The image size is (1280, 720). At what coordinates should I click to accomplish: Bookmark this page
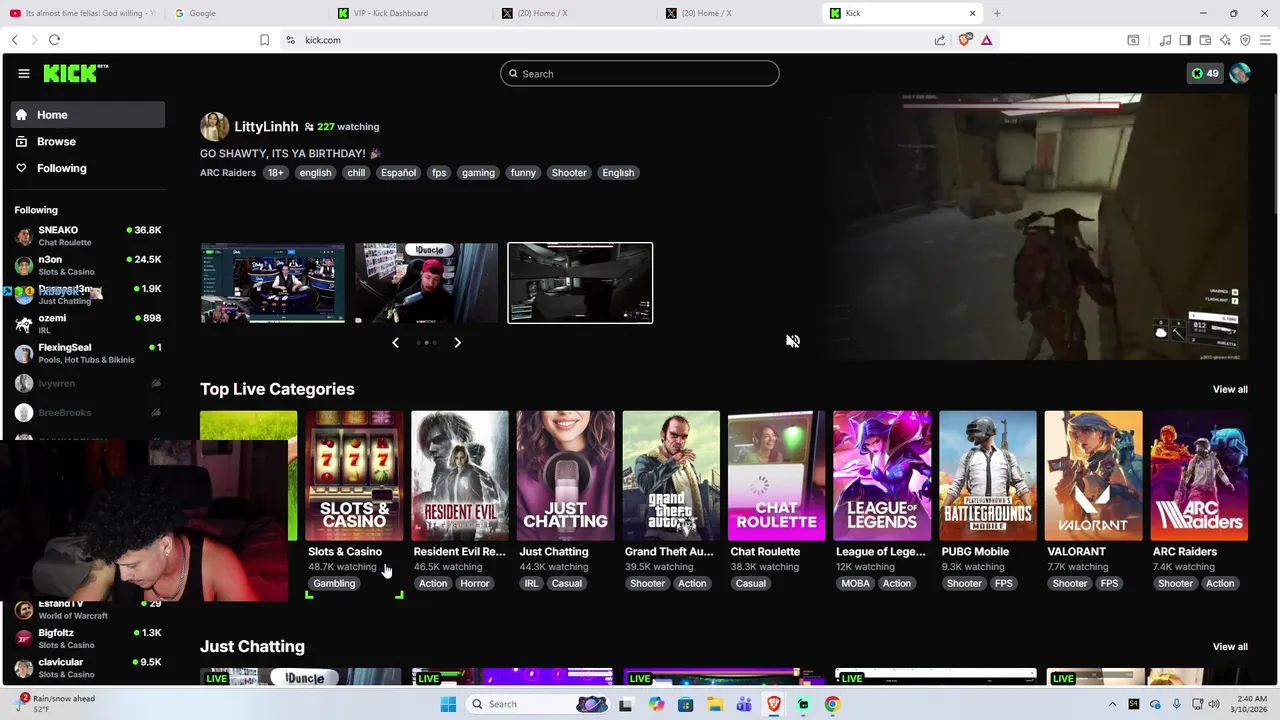(x=264, y=40)
